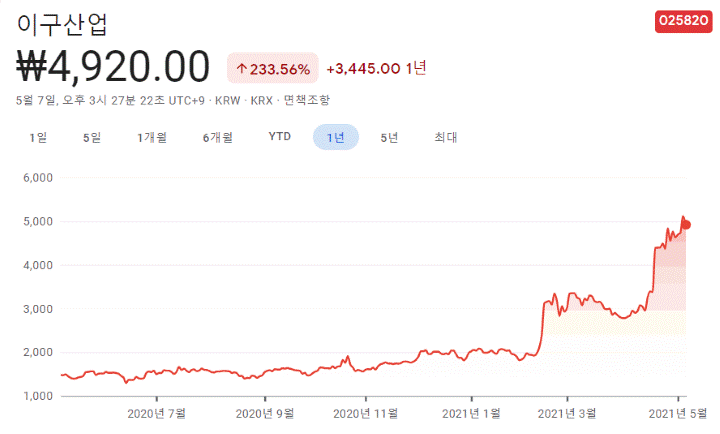Click the 4,000 y-axis label
The height and width of the screenshot is (434, 720).
click(x=38, y=265)
